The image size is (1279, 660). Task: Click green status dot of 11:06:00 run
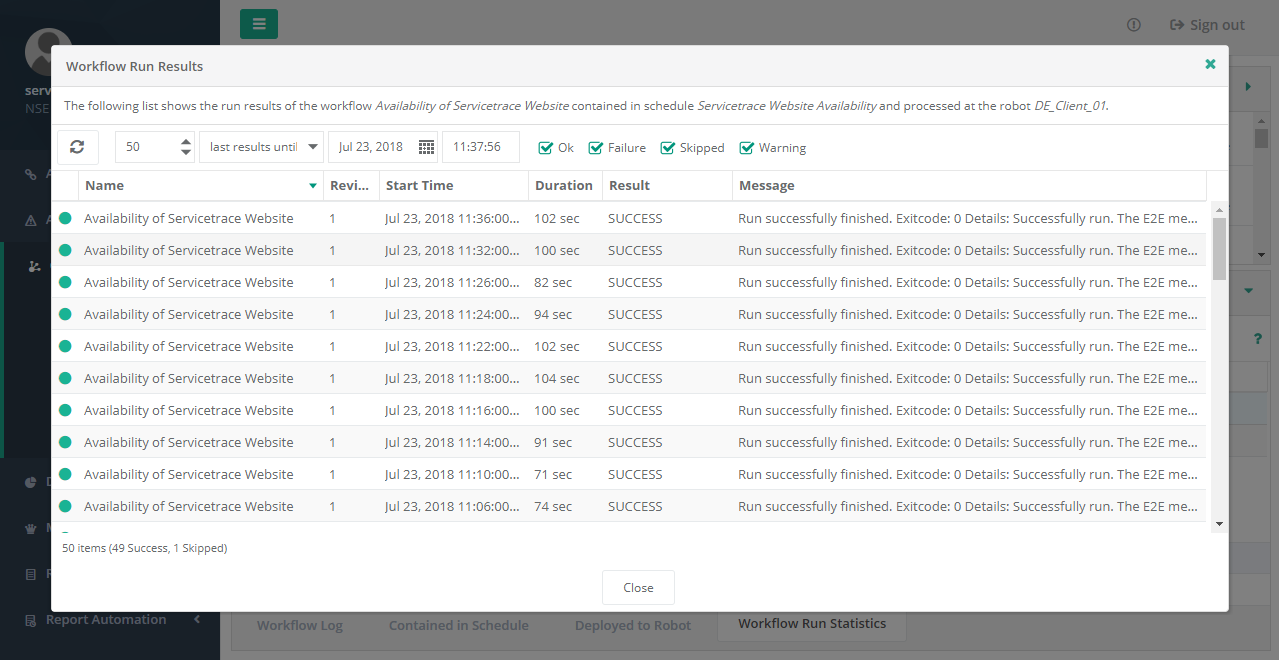tap(66, 506)
